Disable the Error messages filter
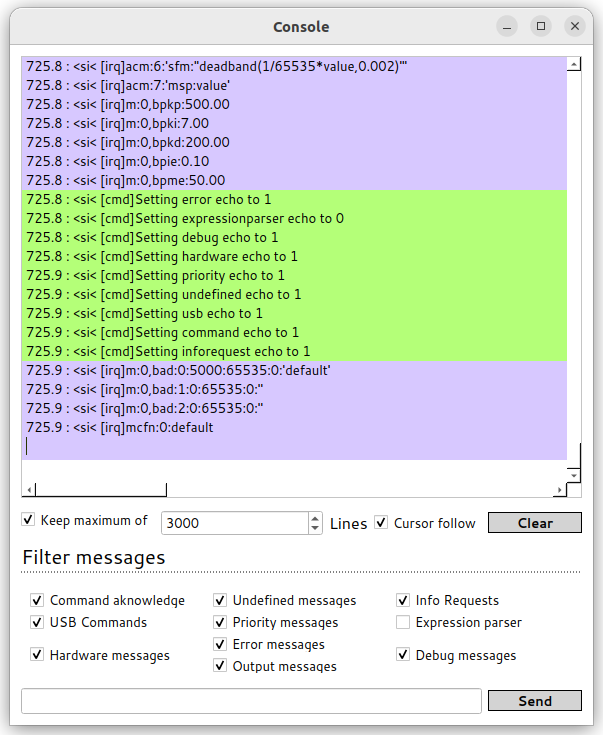Viewport: 603px width, 735px height. click(x=220, y=644)
